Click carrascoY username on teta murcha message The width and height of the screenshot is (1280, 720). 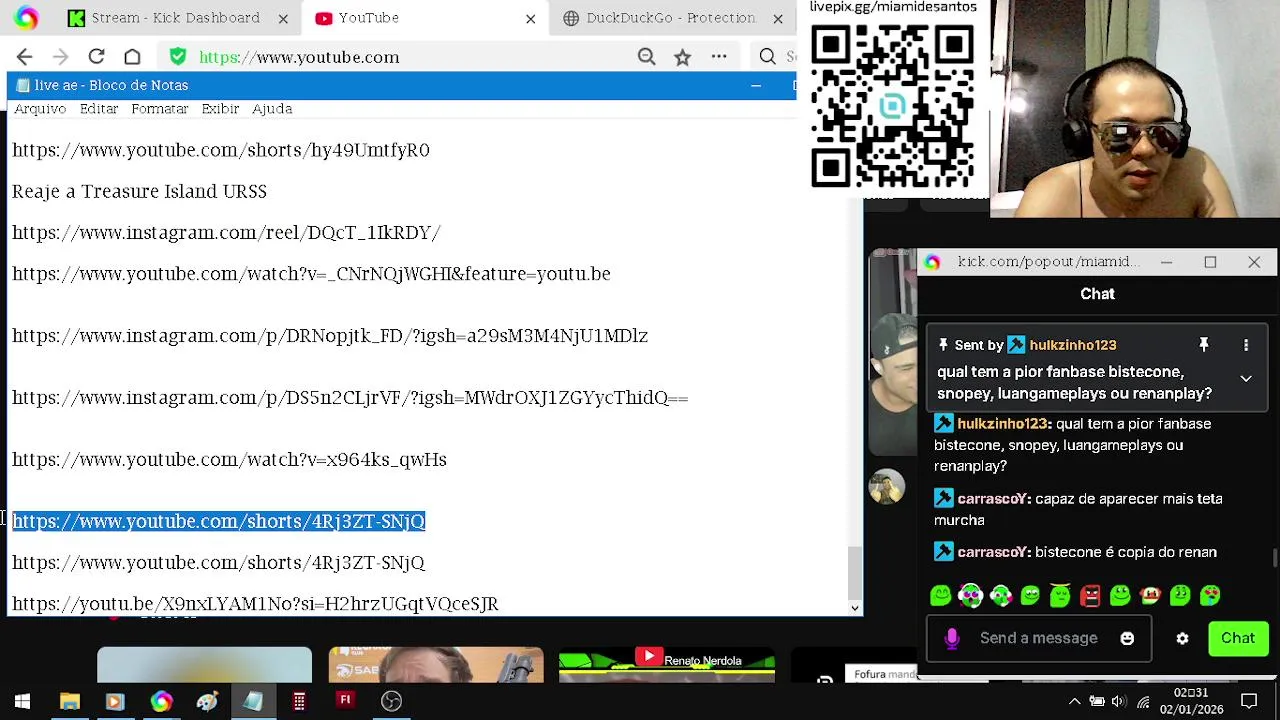pos(994,498)
